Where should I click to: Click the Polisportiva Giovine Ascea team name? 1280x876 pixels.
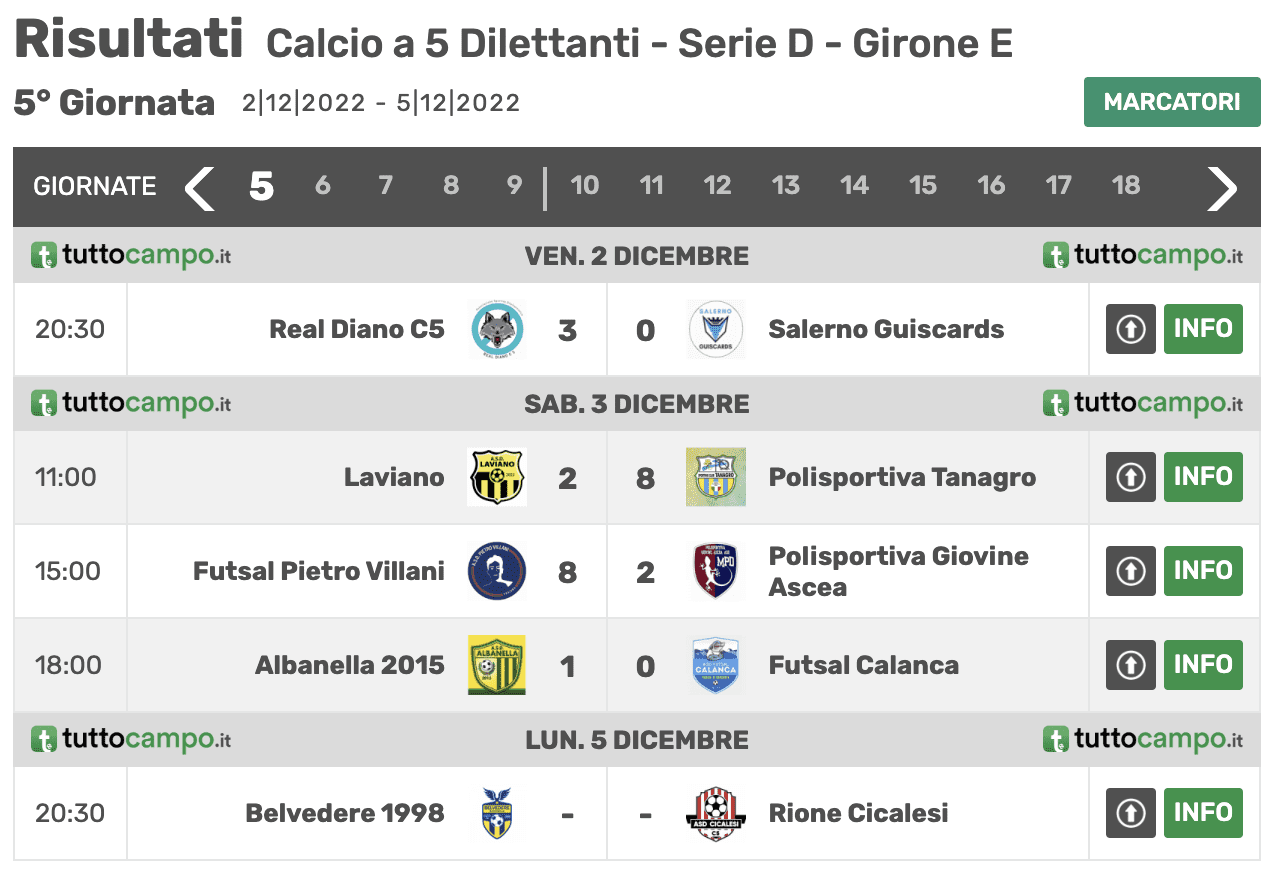(898, 571)
